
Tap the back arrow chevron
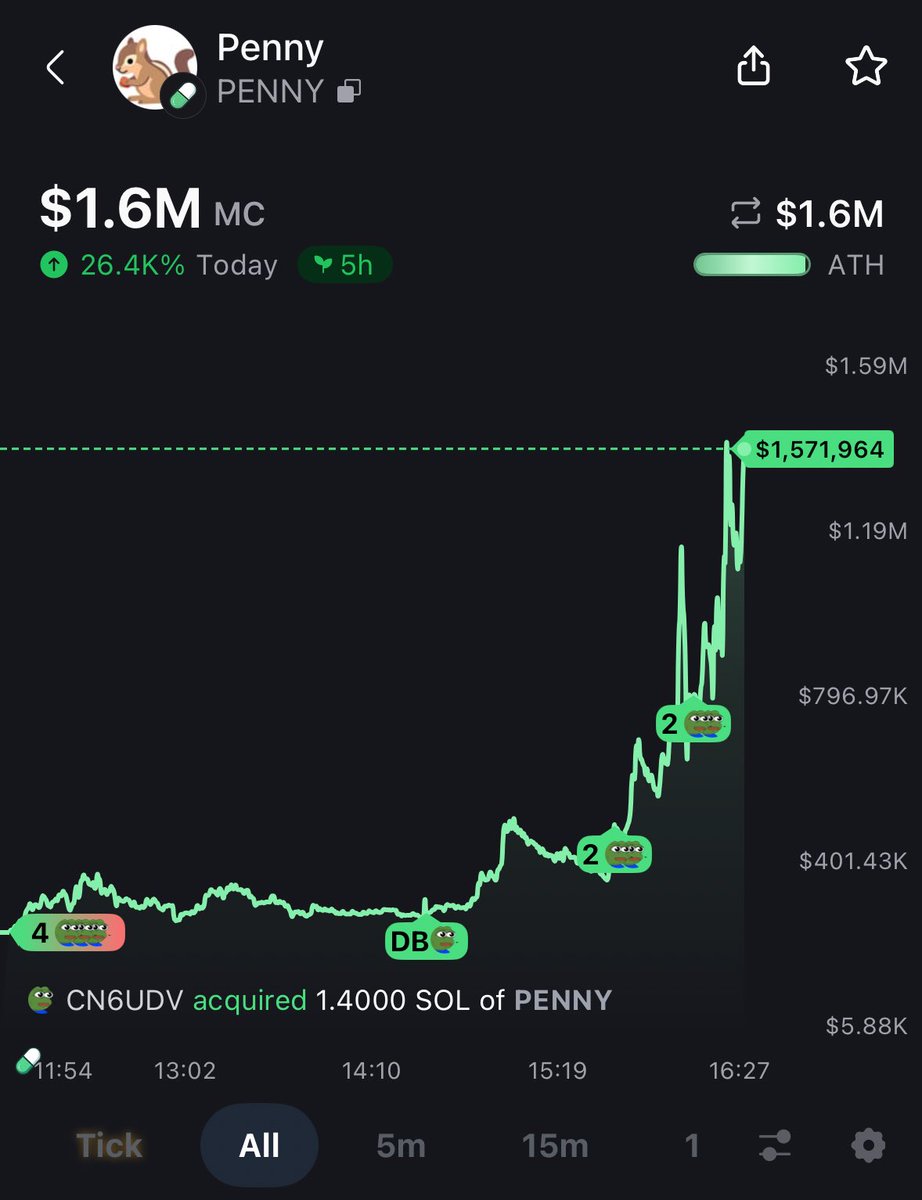tap(56, 69)
